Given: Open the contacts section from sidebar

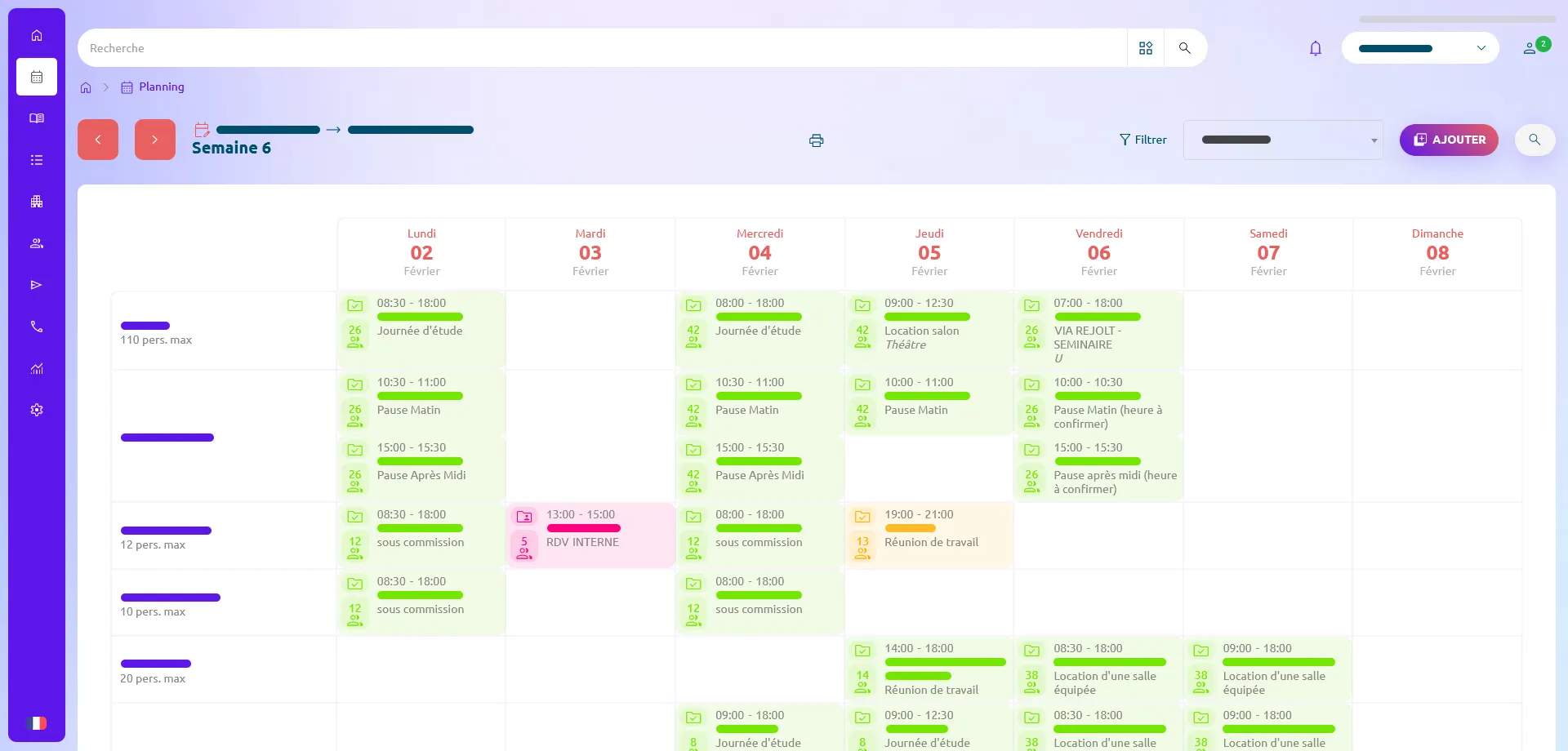Looking at the screenshot, I should 36,243.
